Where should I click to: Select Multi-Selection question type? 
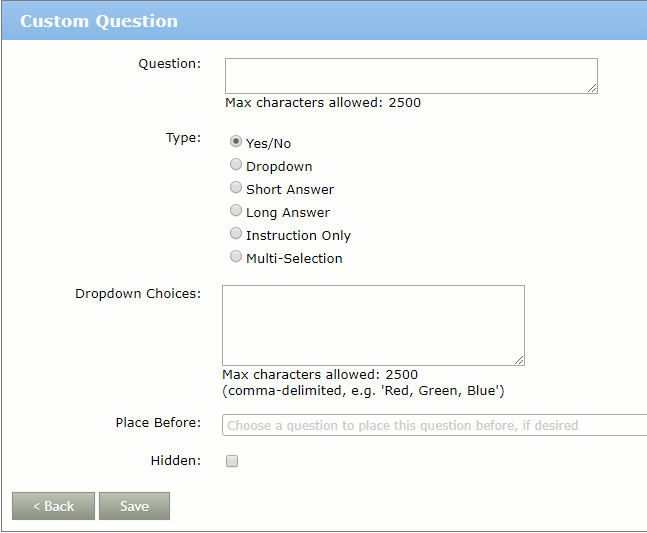(236, 257)
